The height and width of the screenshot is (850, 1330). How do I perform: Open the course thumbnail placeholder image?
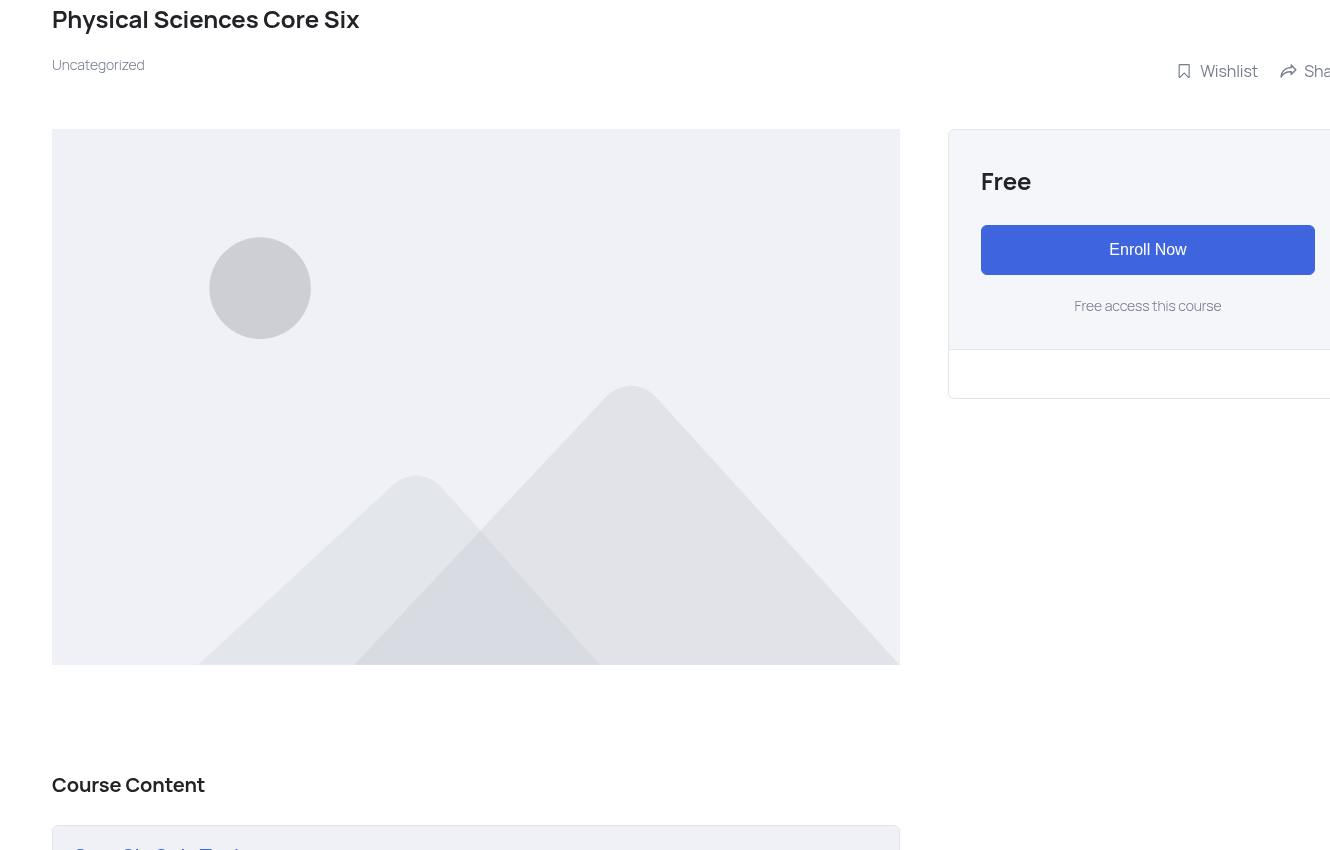click(476, 397)
